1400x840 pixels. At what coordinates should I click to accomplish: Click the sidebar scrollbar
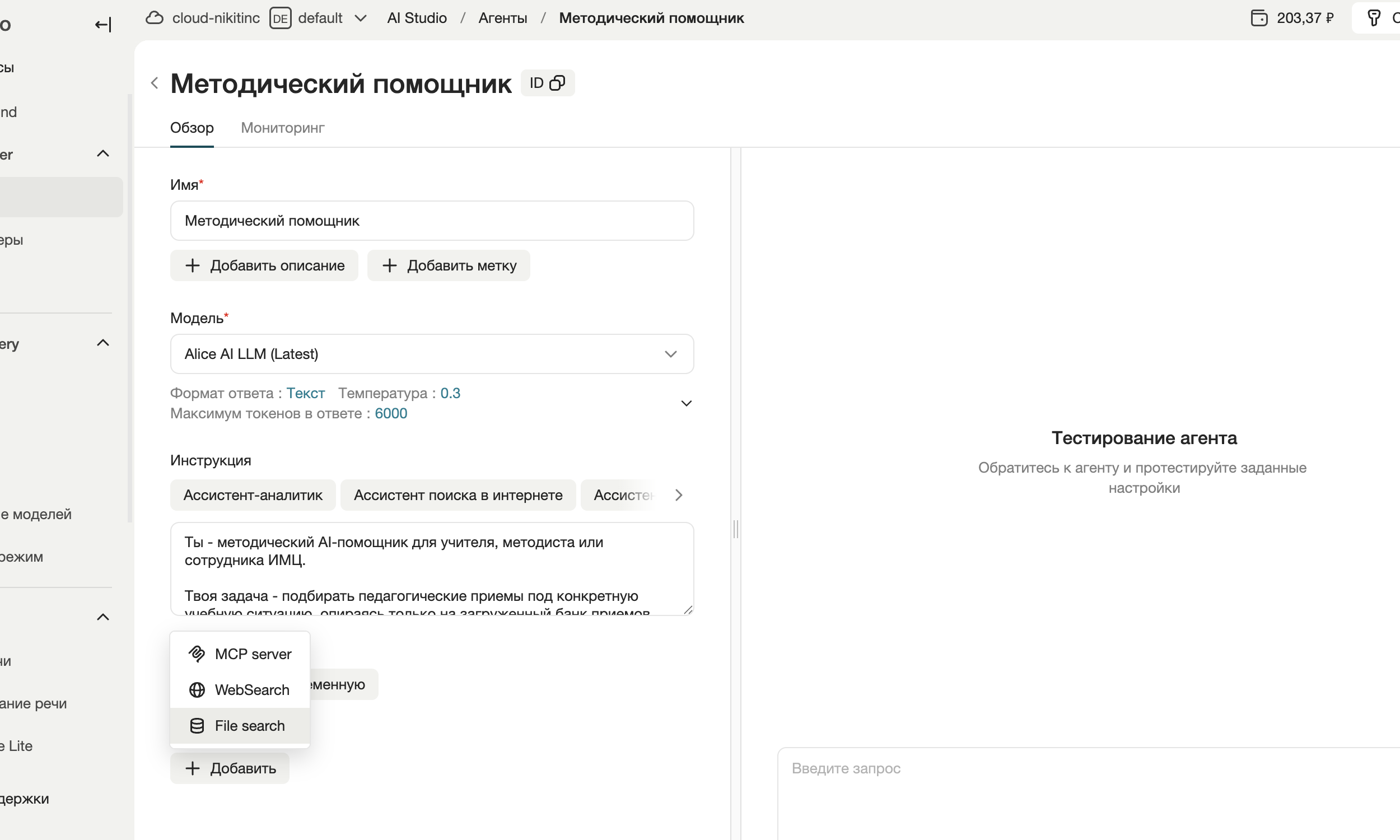coord(129,309)
